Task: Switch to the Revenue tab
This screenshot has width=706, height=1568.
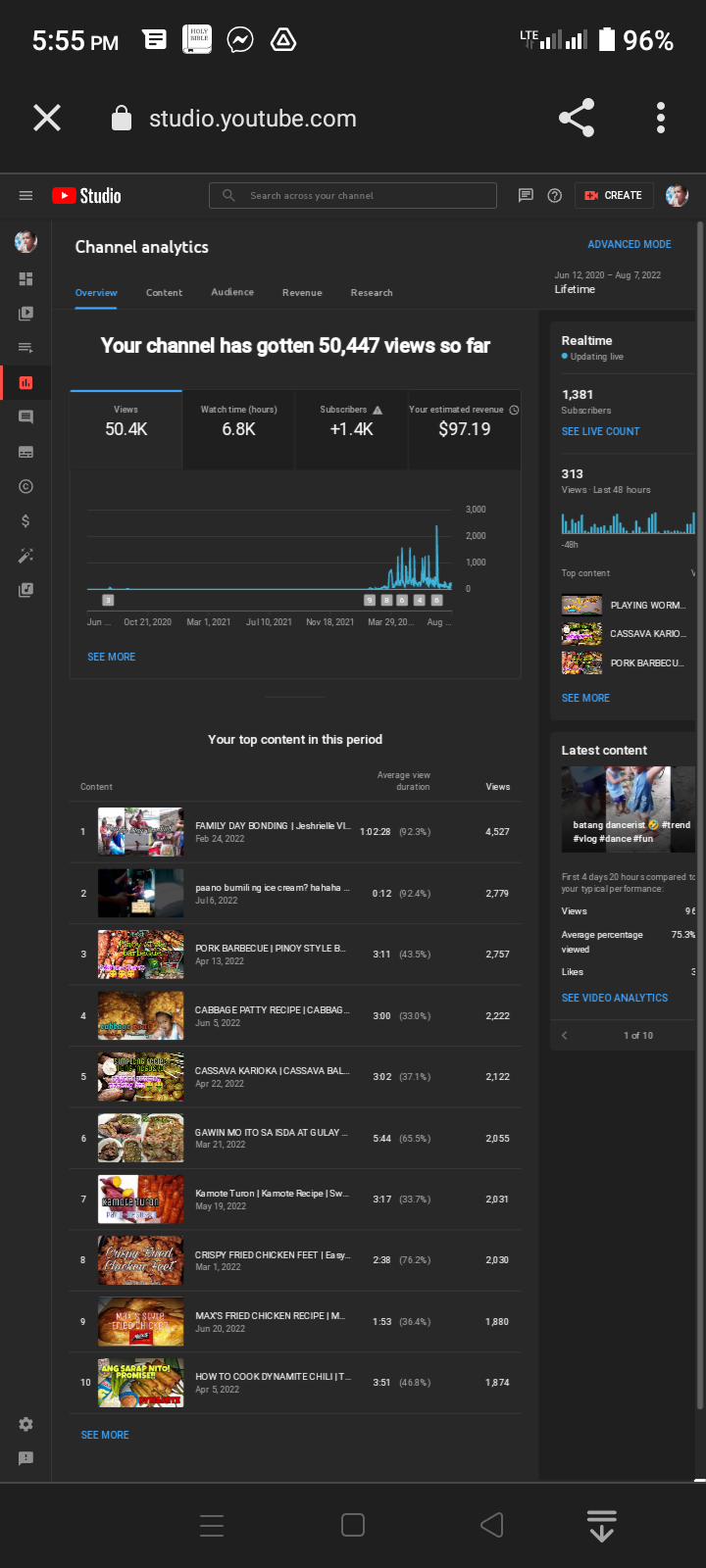Action: (x=302, y=293)
